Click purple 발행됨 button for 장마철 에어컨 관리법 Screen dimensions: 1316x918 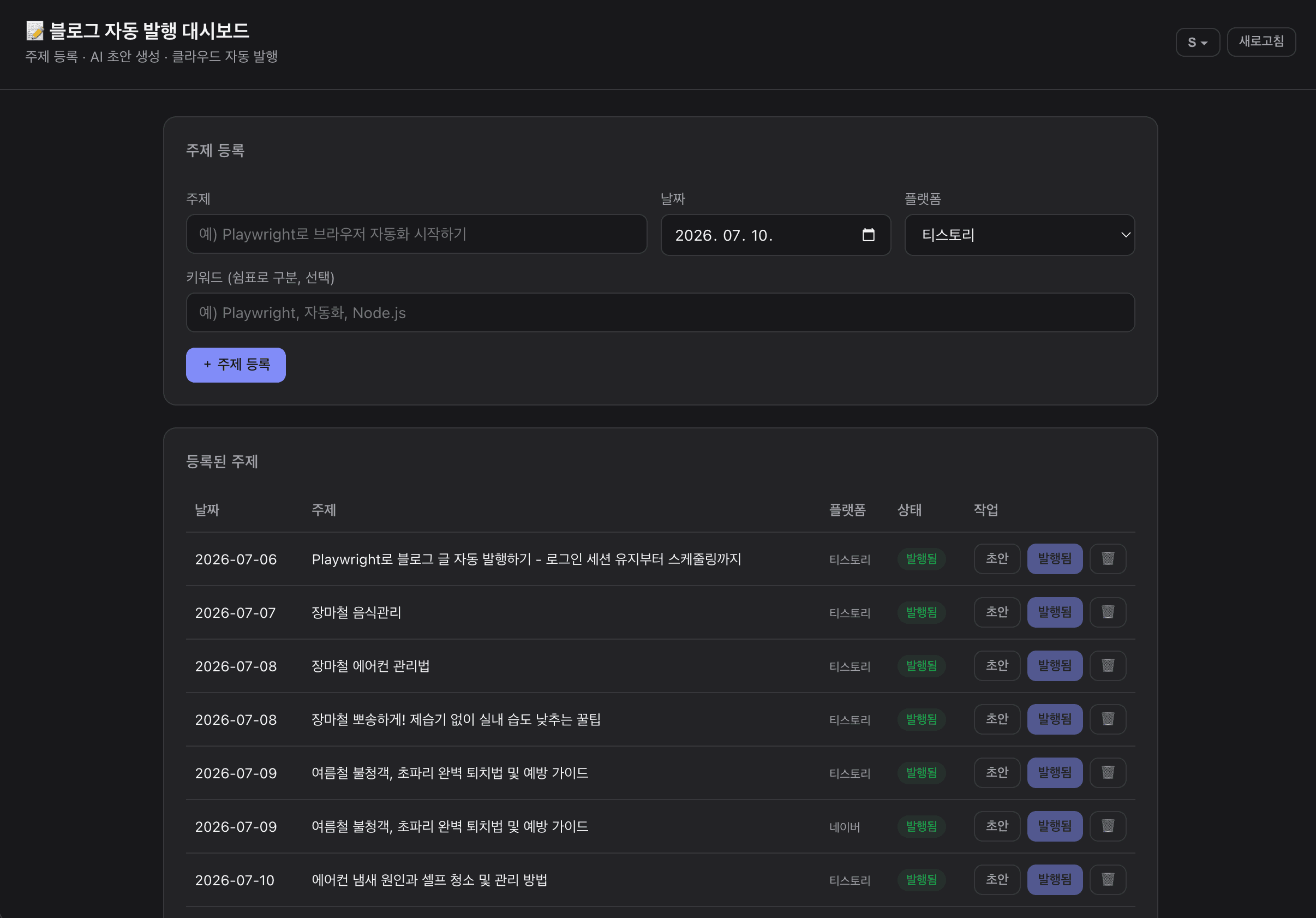(1055, 665)
